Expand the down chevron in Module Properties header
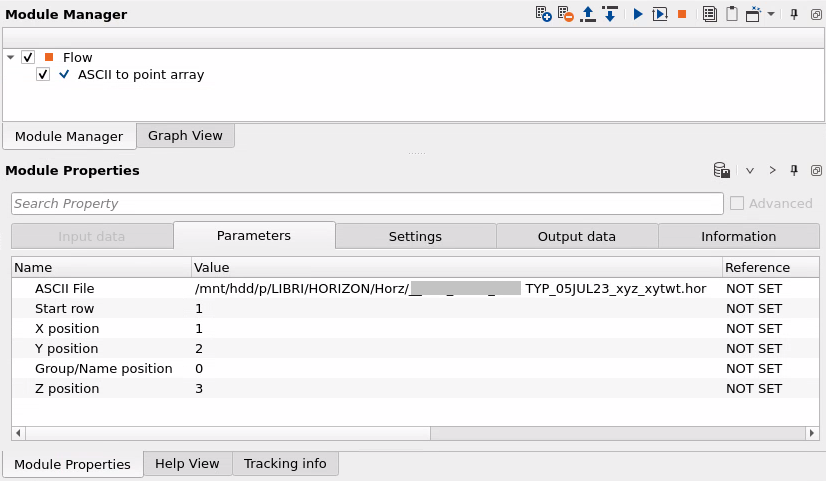 [749, 171]
